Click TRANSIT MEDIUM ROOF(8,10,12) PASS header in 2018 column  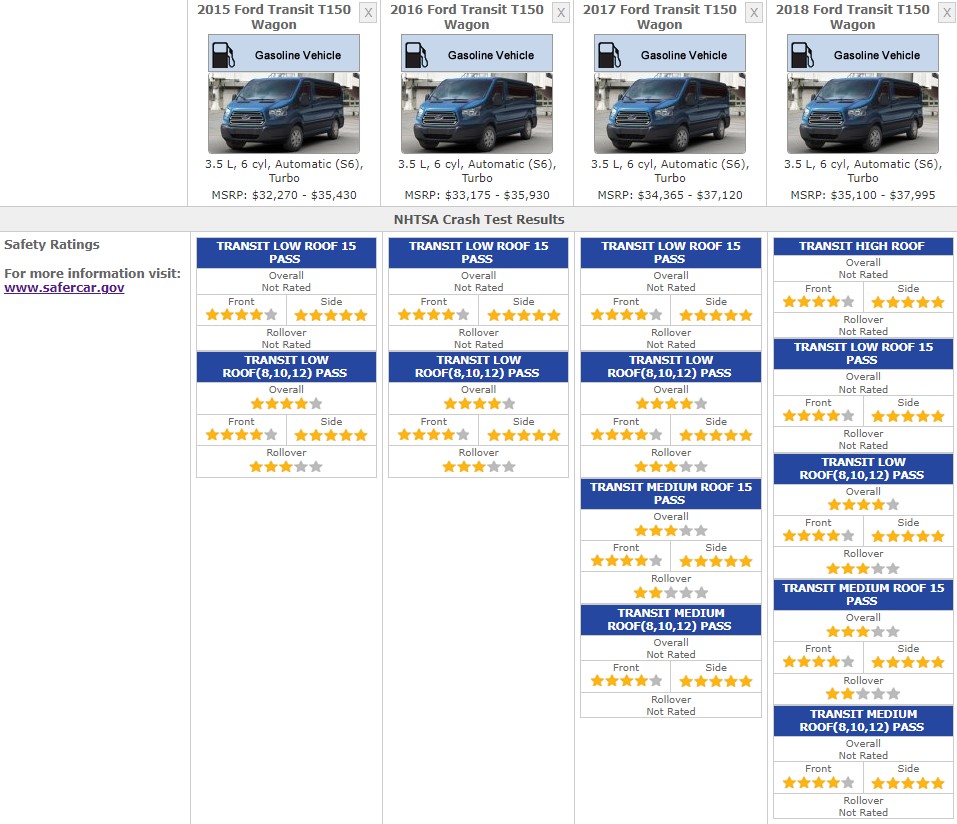point(862,720)
